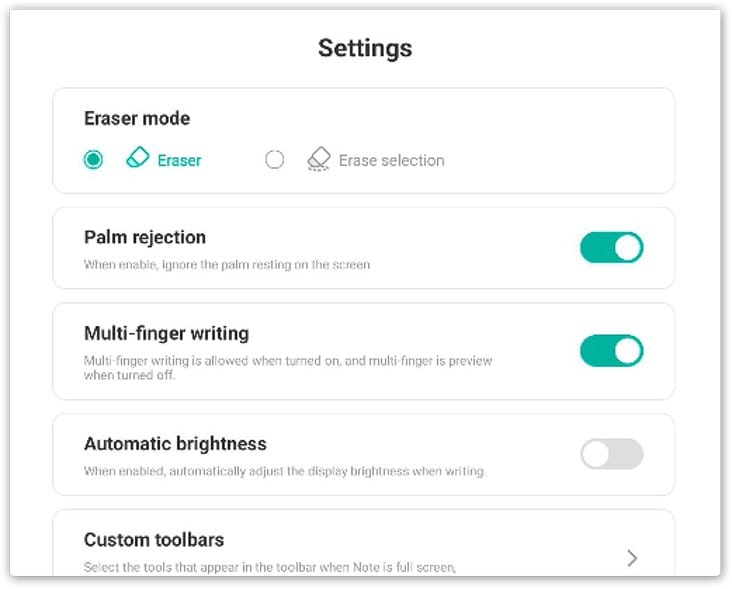Click the Eraser mode section heading
Viewport: 732px width, 589px height.
pos(137,119)
